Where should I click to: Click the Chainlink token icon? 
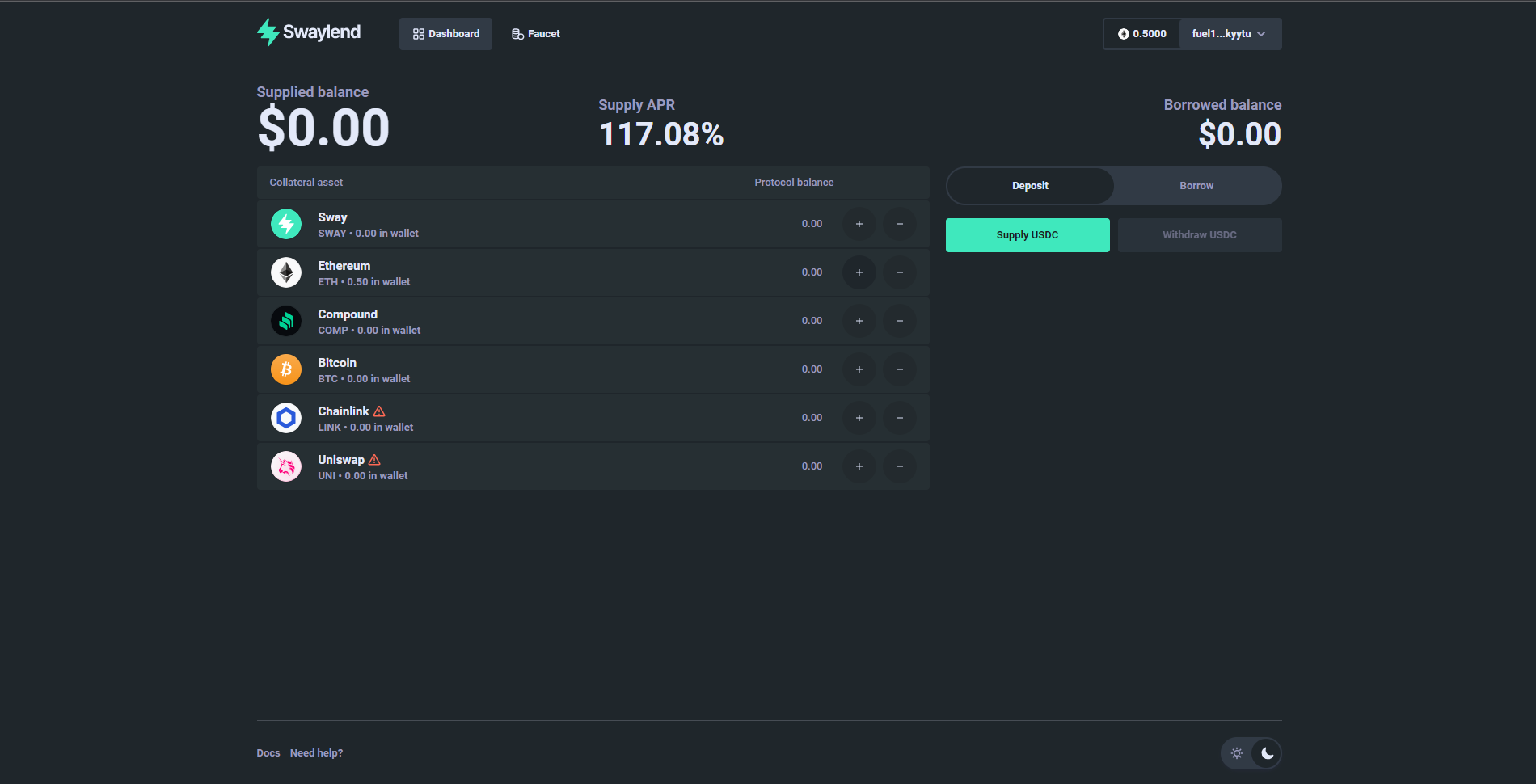pos(286,418)
